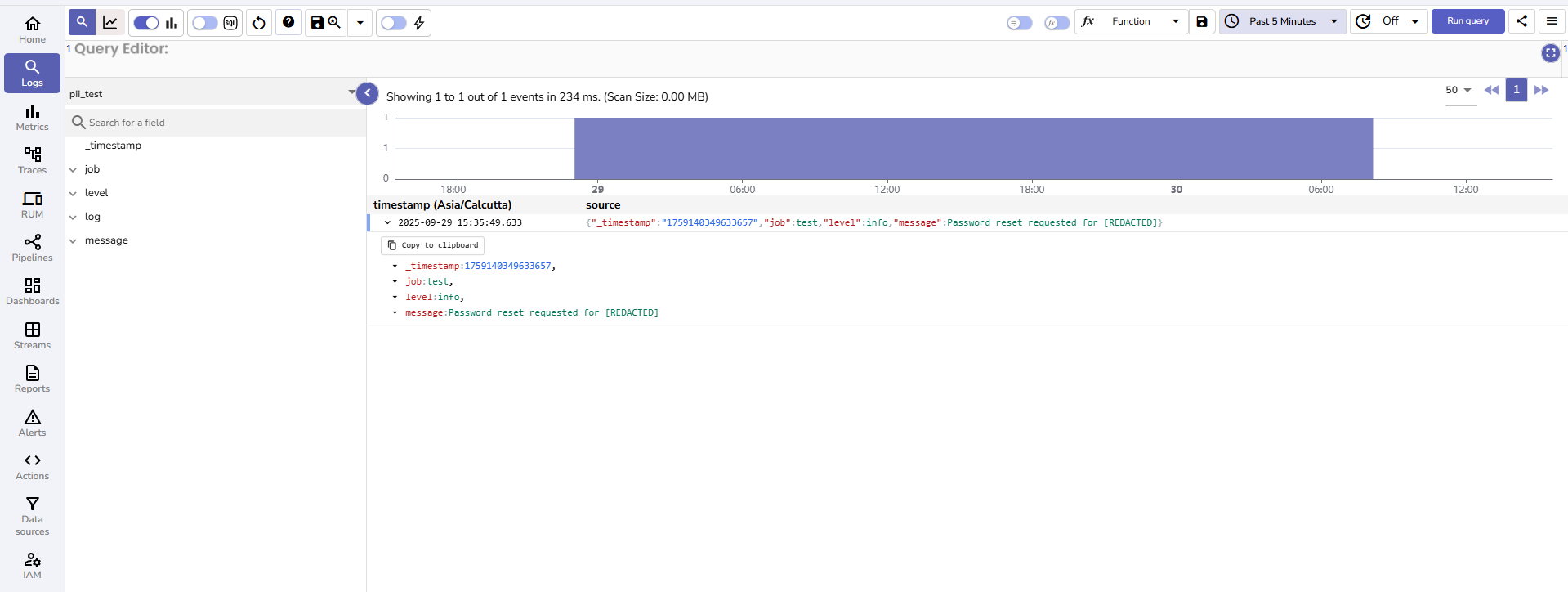Open the help question mark icon
This screenshot has height=592, width=1568.
click(x=288, y=22)
